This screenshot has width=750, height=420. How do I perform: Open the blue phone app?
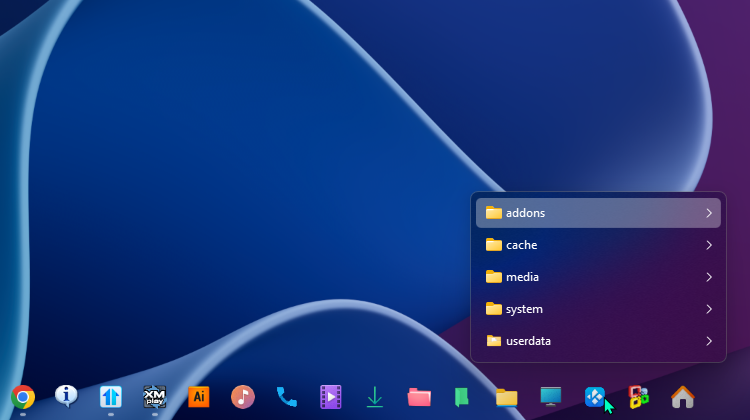[x=287, y=397]
